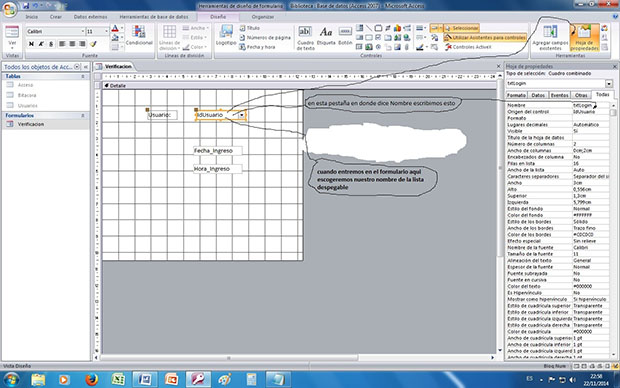Viewport: 620px width, 388px height.
Task: Toggle bold N formatting
Action: [31, 44]
